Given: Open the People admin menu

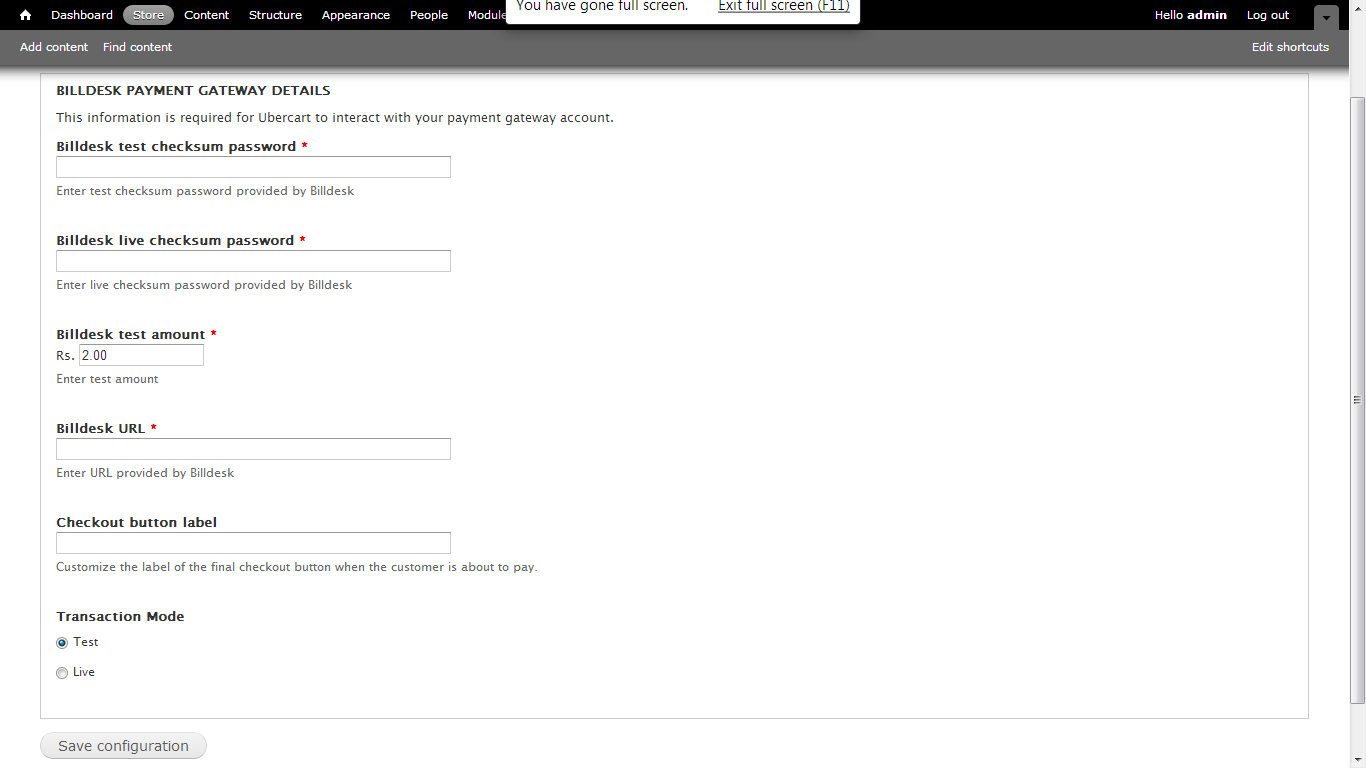Looking at the screenshot, I should tap(429, 15).
